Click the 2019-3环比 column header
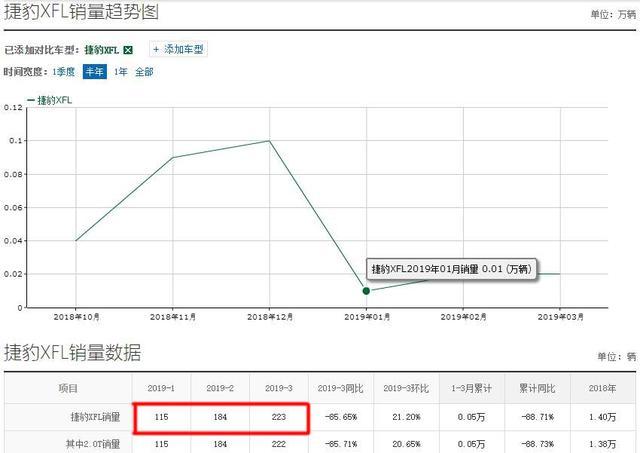 click(406, 388)
